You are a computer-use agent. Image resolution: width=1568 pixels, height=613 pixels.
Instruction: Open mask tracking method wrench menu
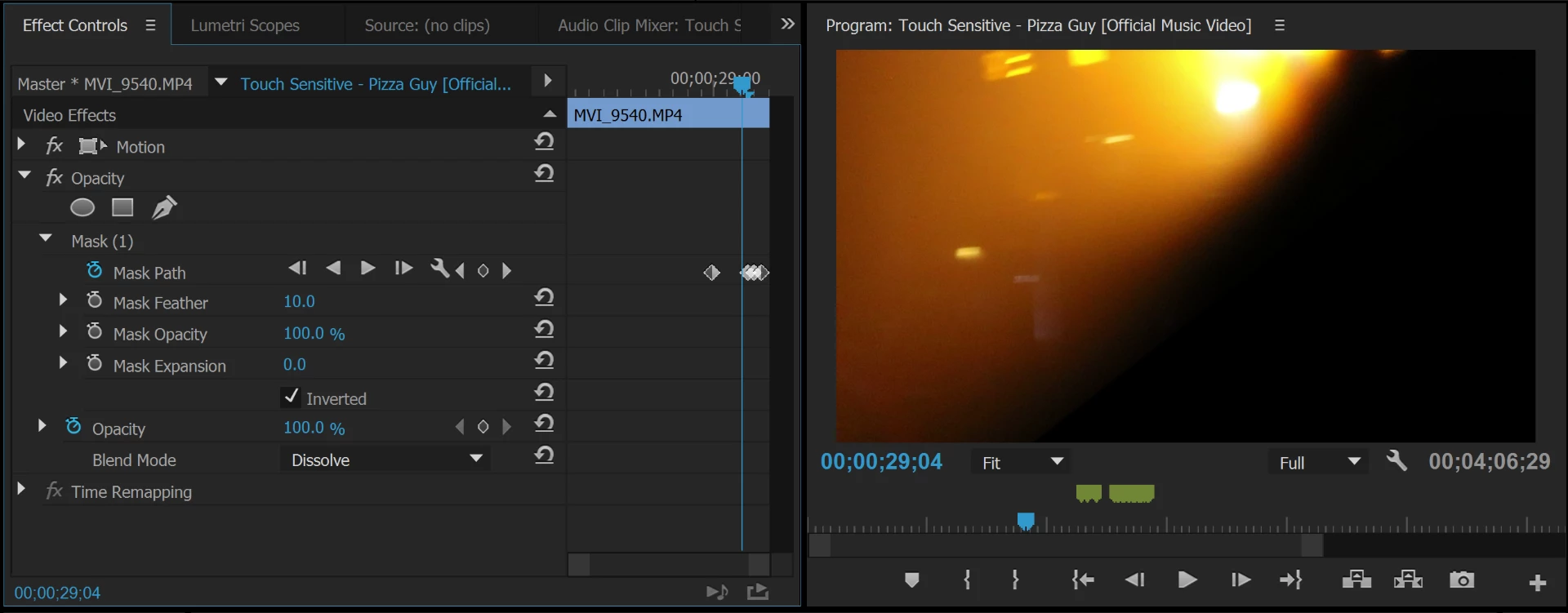click(439, 268)
